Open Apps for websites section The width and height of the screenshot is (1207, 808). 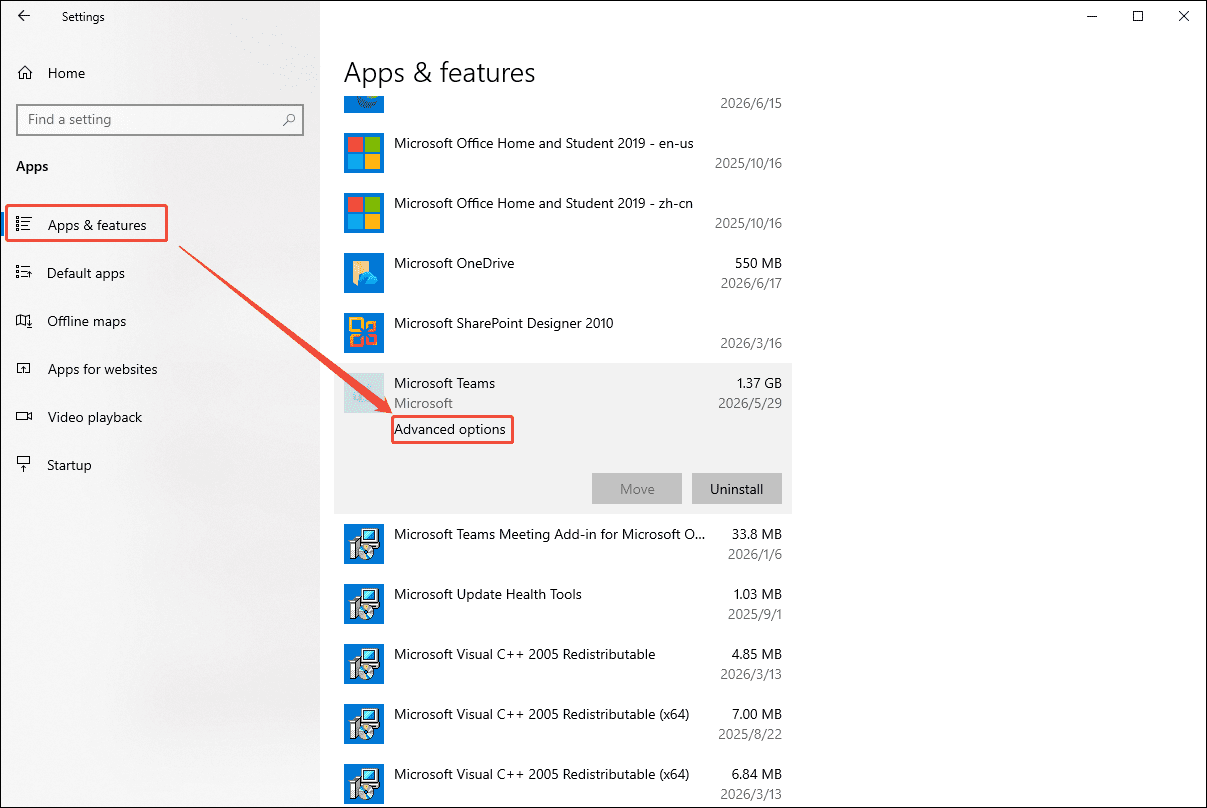point(103,369)
